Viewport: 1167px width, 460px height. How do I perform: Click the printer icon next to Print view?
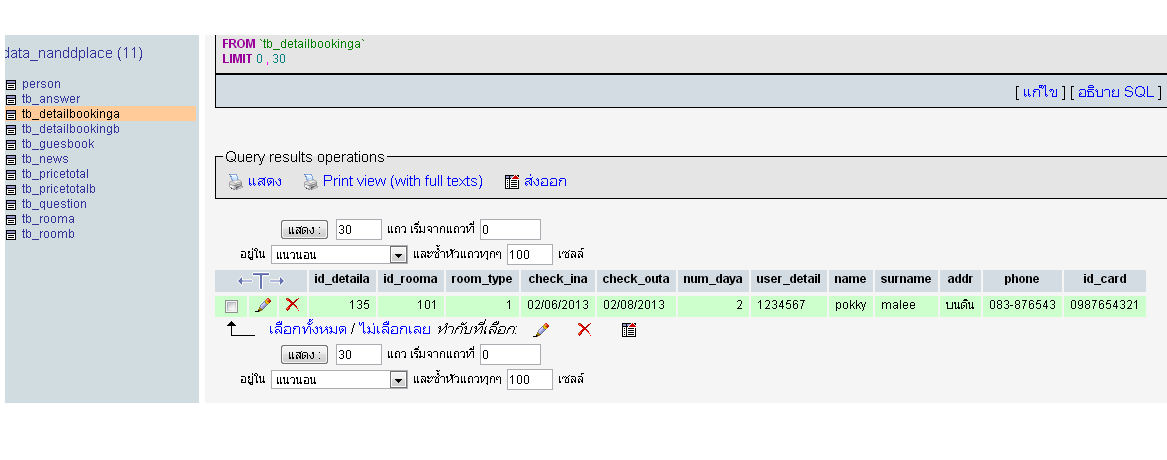tap(310, 182)
